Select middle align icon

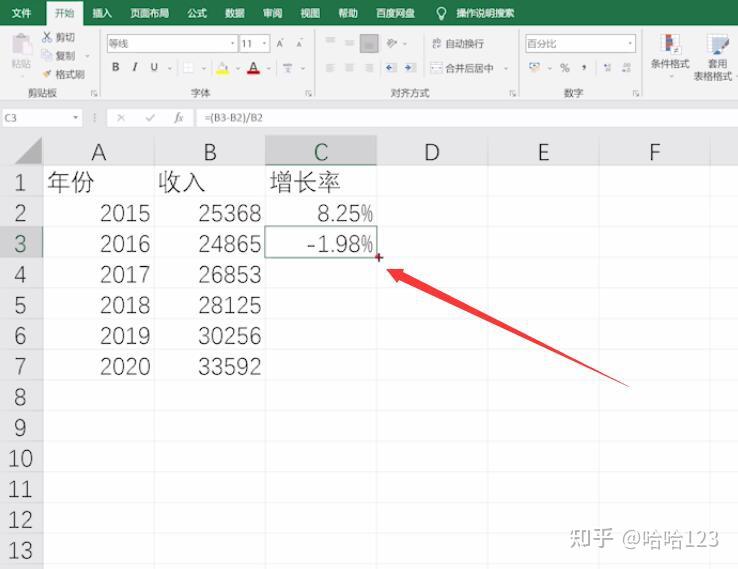click(349, 43)
